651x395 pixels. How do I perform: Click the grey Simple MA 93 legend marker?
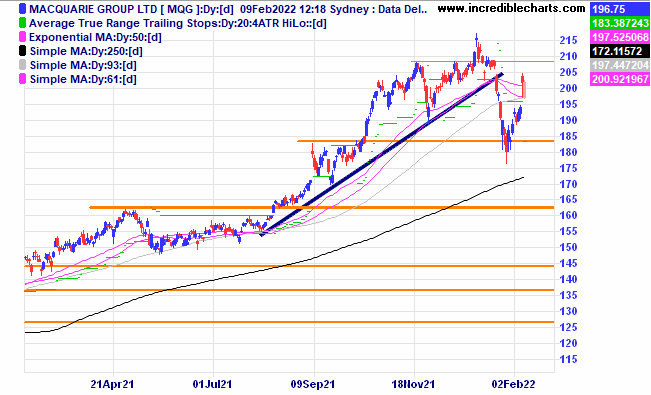pos(22,65)
